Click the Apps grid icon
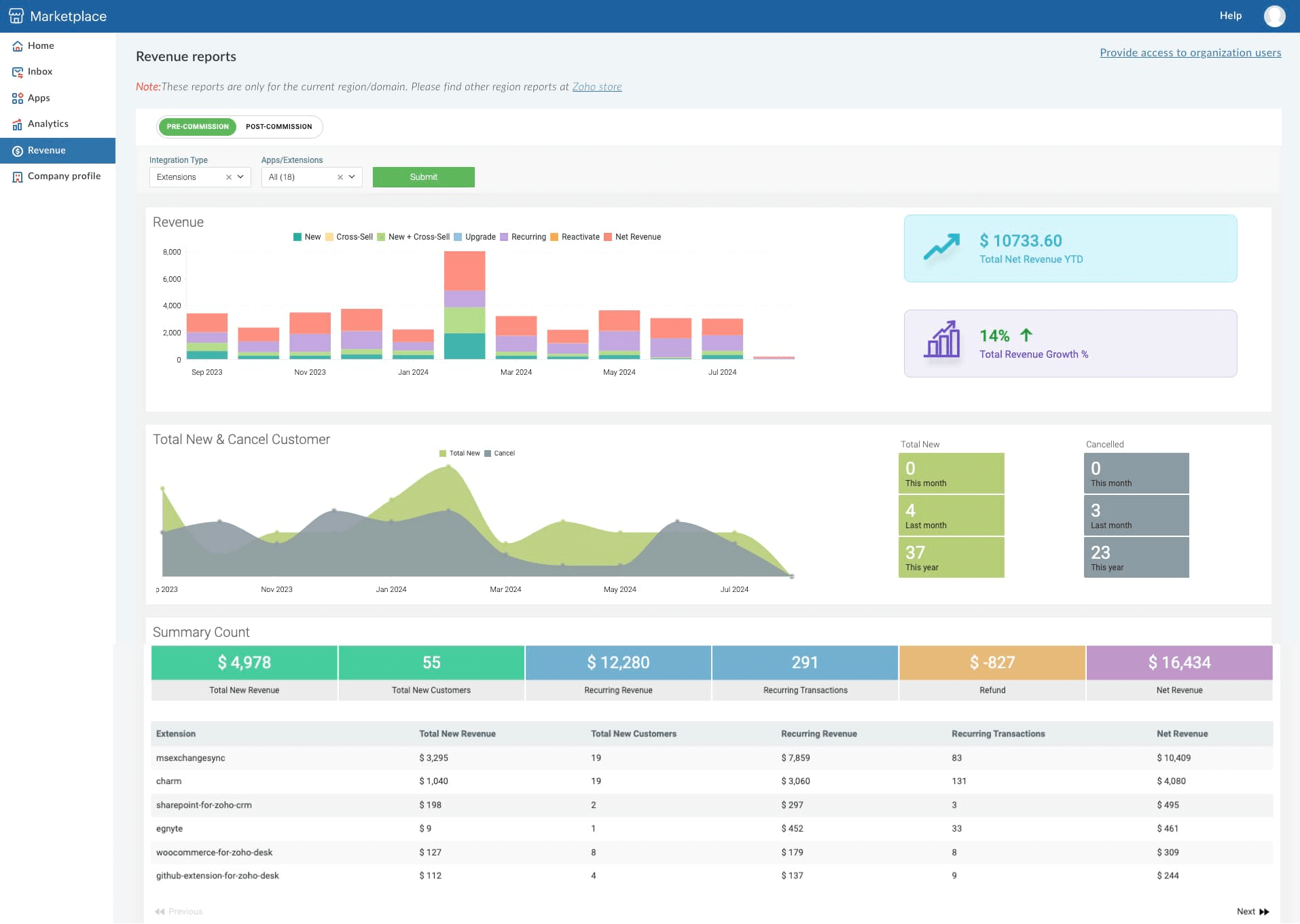 [x=18, y=98]
